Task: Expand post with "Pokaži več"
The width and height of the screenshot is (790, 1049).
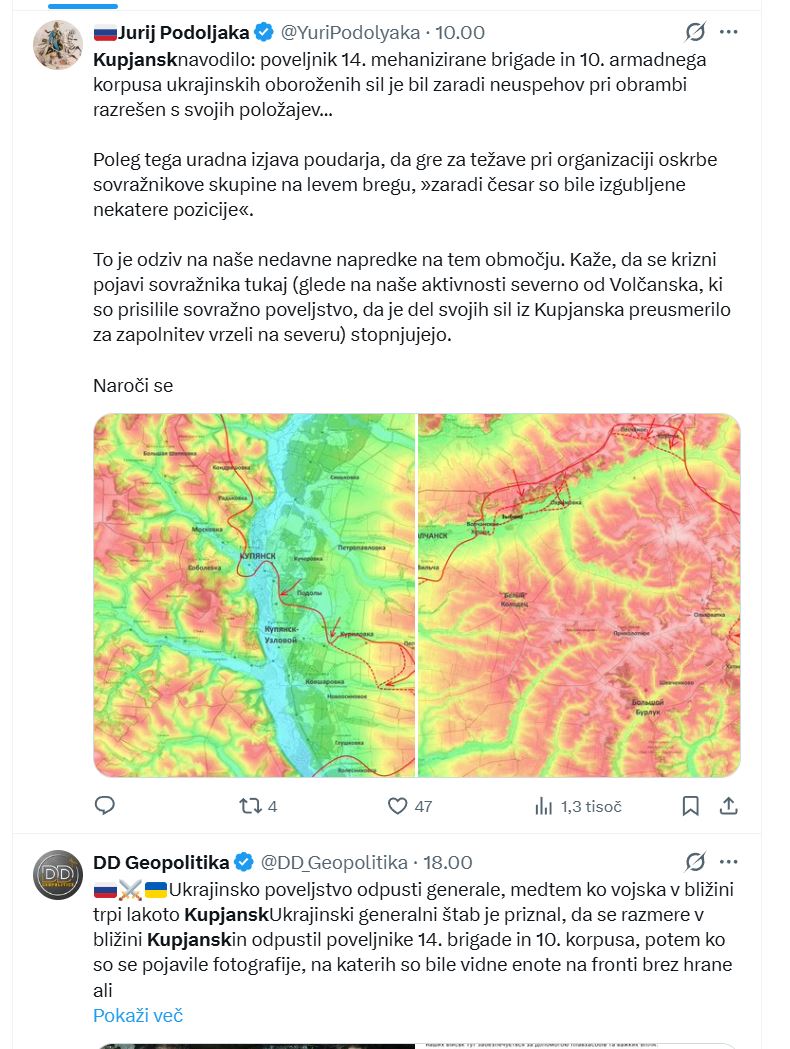Action: click(138, 1015)
